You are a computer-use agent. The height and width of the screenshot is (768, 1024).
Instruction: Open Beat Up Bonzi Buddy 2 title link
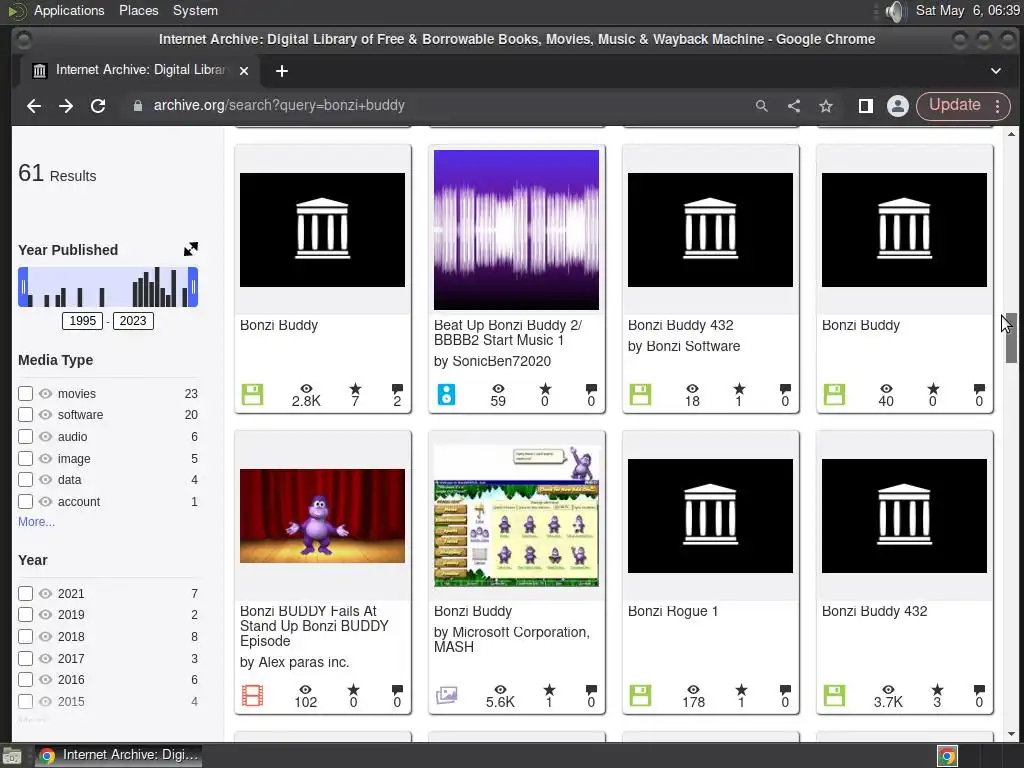tap(507, 332)
